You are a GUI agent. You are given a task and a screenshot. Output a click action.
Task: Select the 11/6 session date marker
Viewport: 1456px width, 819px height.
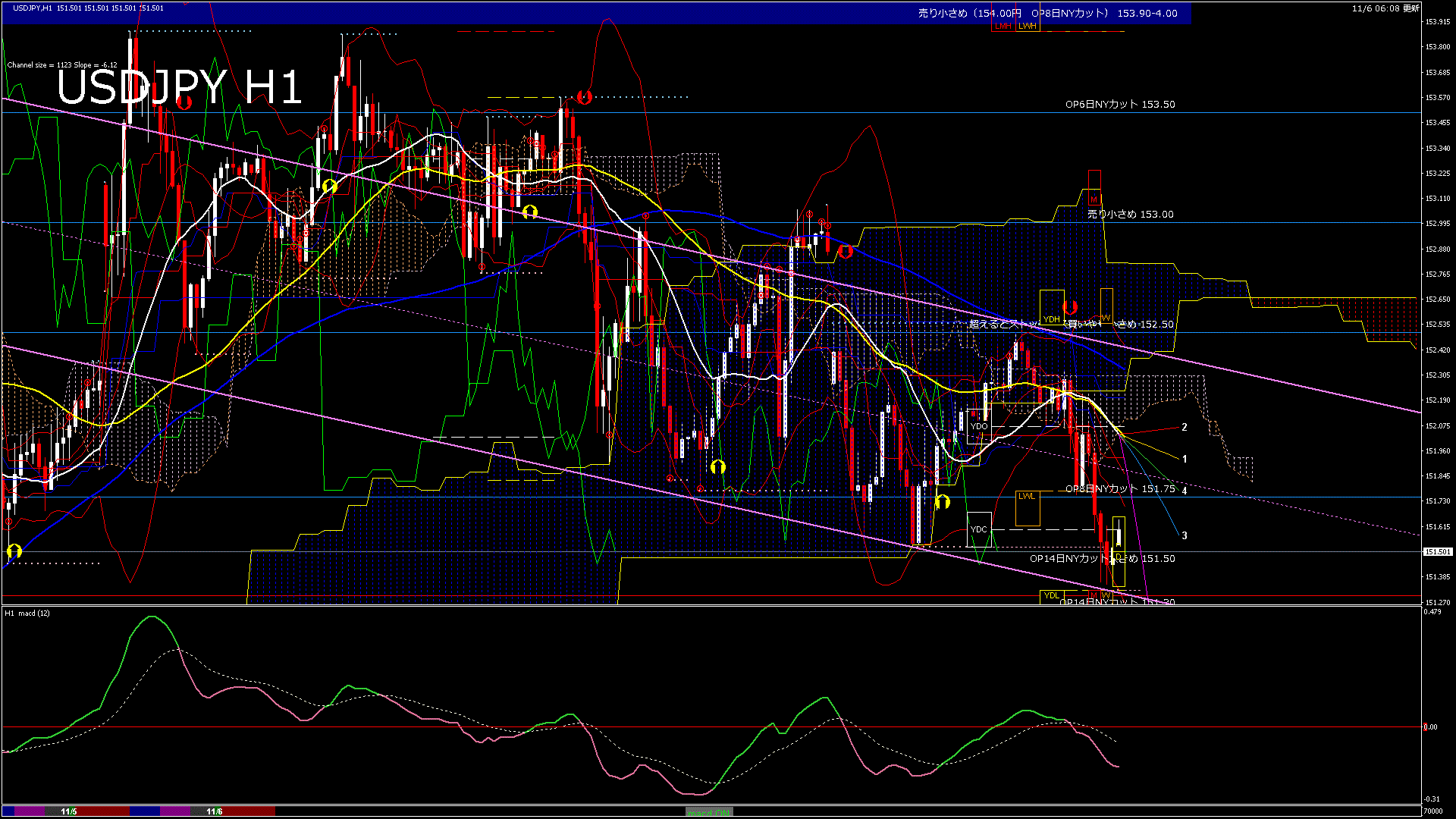click(215, 811)
